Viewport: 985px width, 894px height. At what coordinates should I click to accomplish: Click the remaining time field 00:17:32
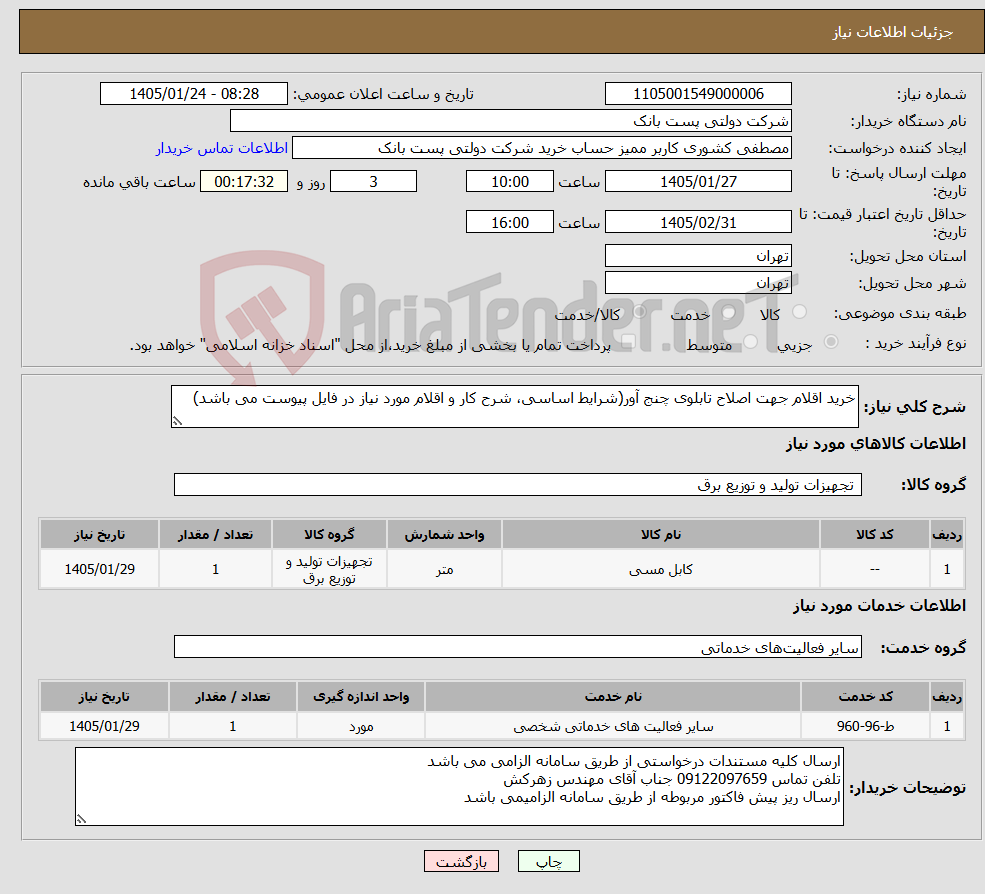click(x=244, y=182)
